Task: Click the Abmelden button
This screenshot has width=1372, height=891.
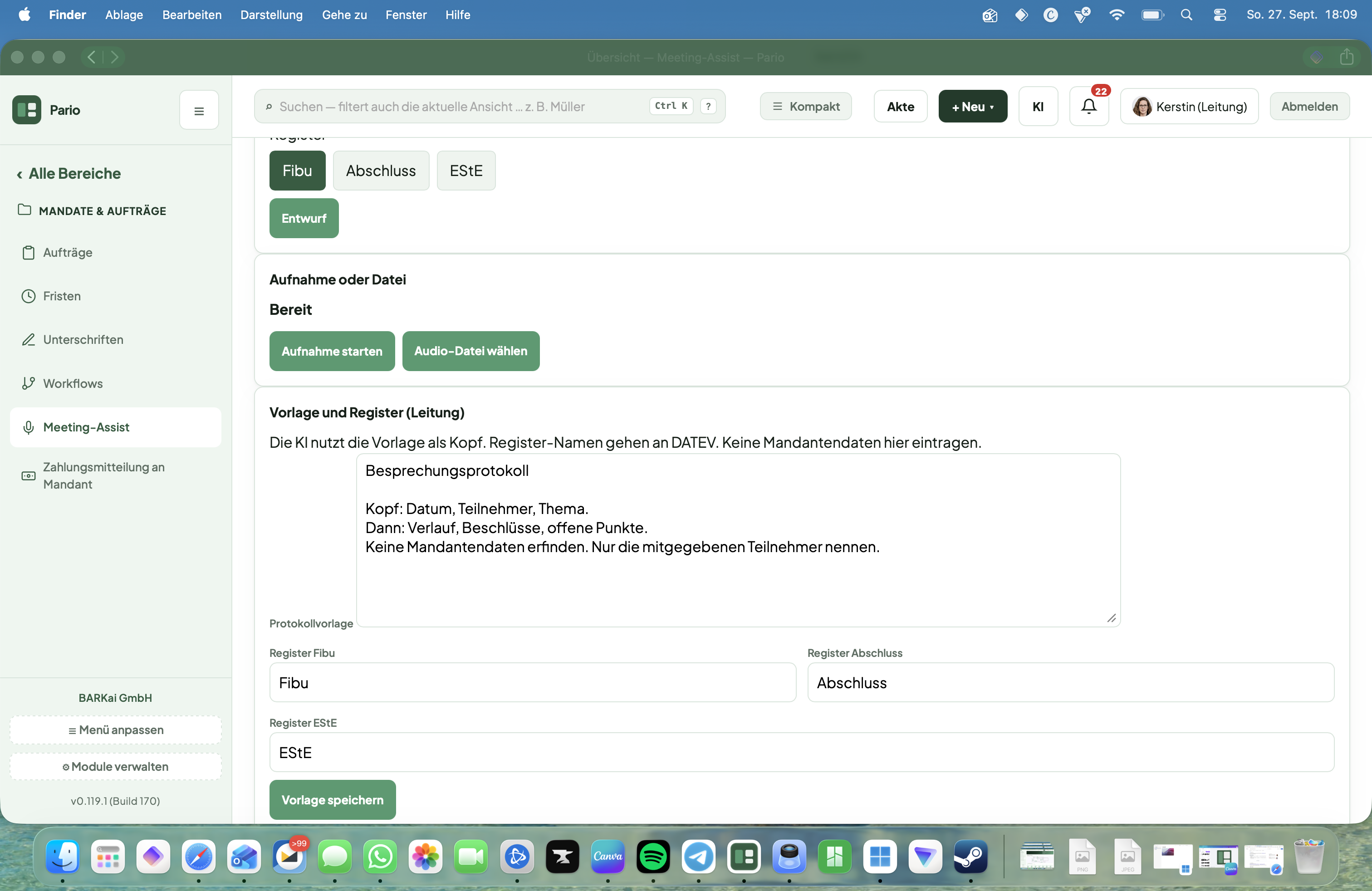Action: click(1309, 107)
